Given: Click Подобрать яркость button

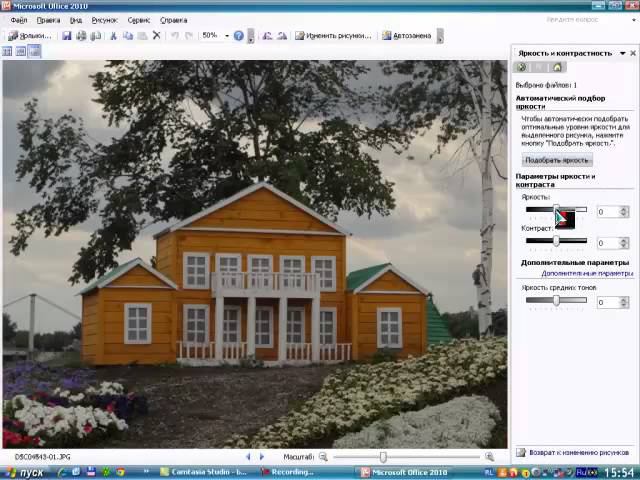Looking at the screenshot, I should pos(557,160).
